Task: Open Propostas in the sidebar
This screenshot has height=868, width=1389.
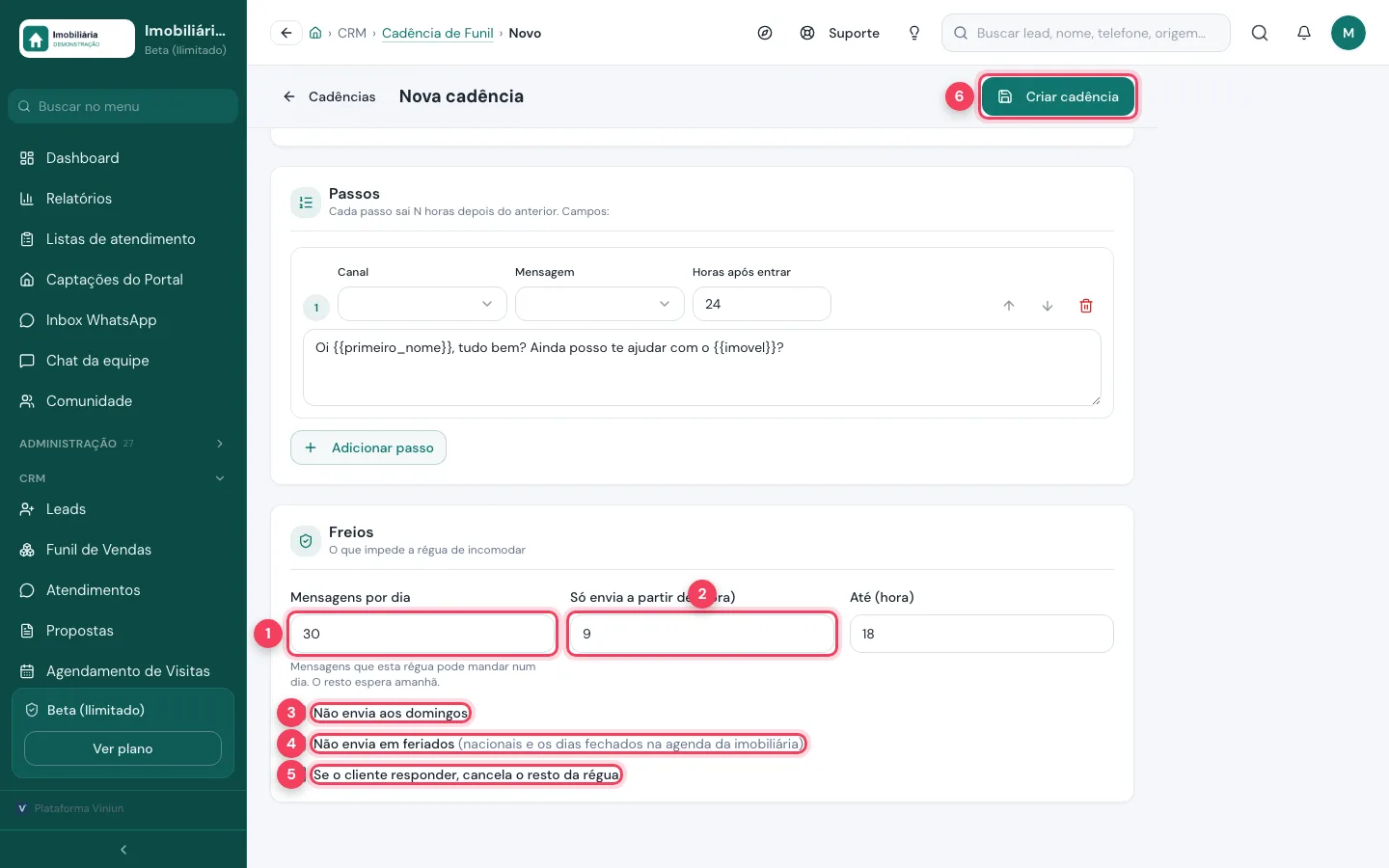Action: point(123,631)
